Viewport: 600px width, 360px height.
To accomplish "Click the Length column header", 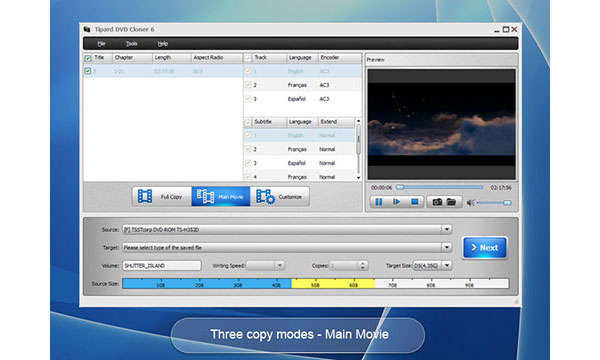I will pos(171,58).
